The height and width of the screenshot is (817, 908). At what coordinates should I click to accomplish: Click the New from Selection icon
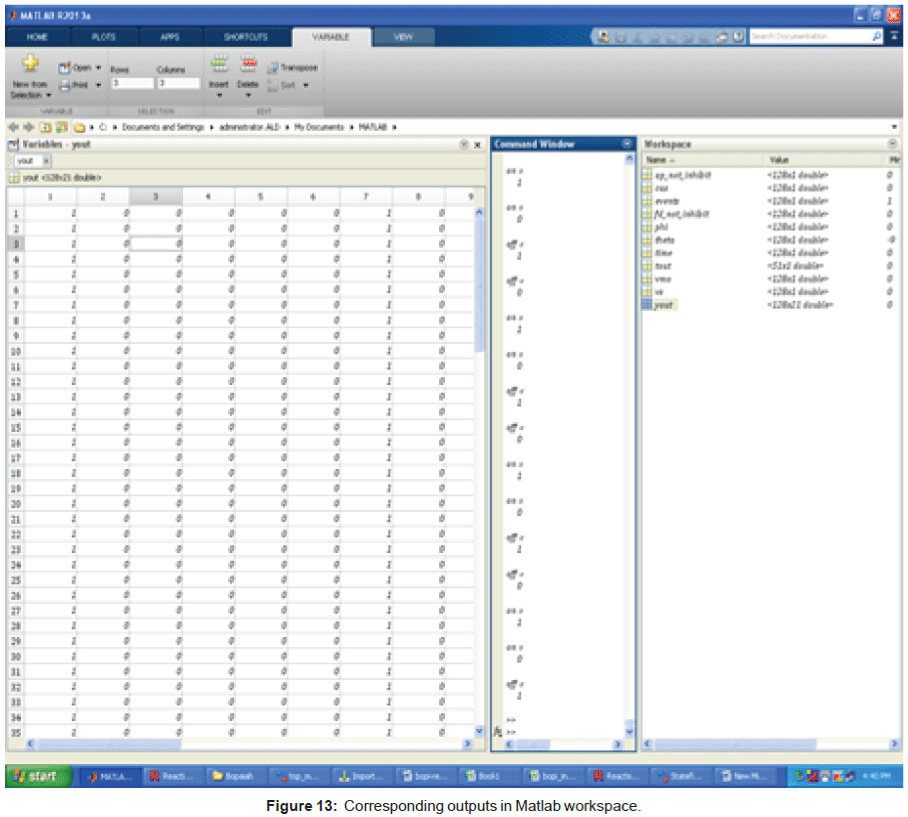[30, 64]
